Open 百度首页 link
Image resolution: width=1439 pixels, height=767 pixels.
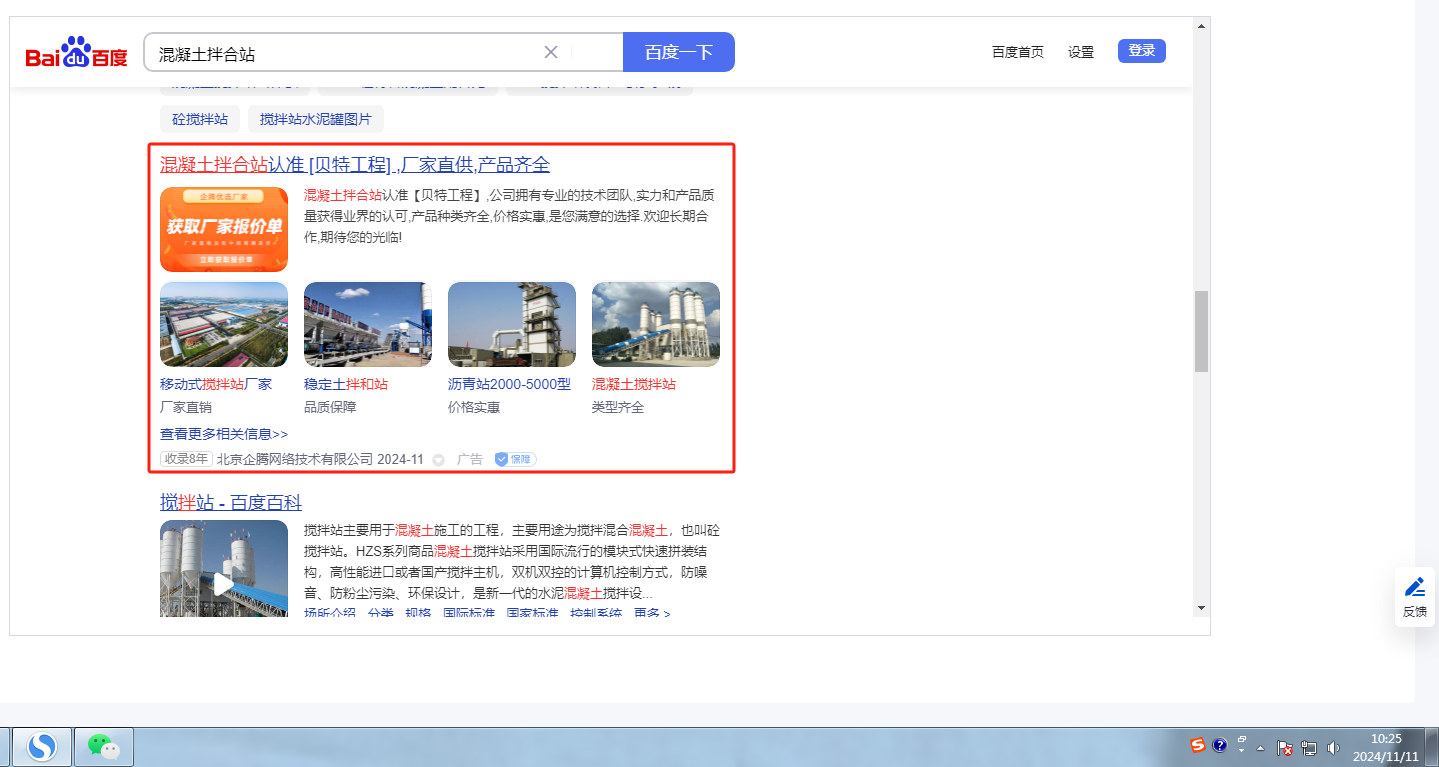1018,52
